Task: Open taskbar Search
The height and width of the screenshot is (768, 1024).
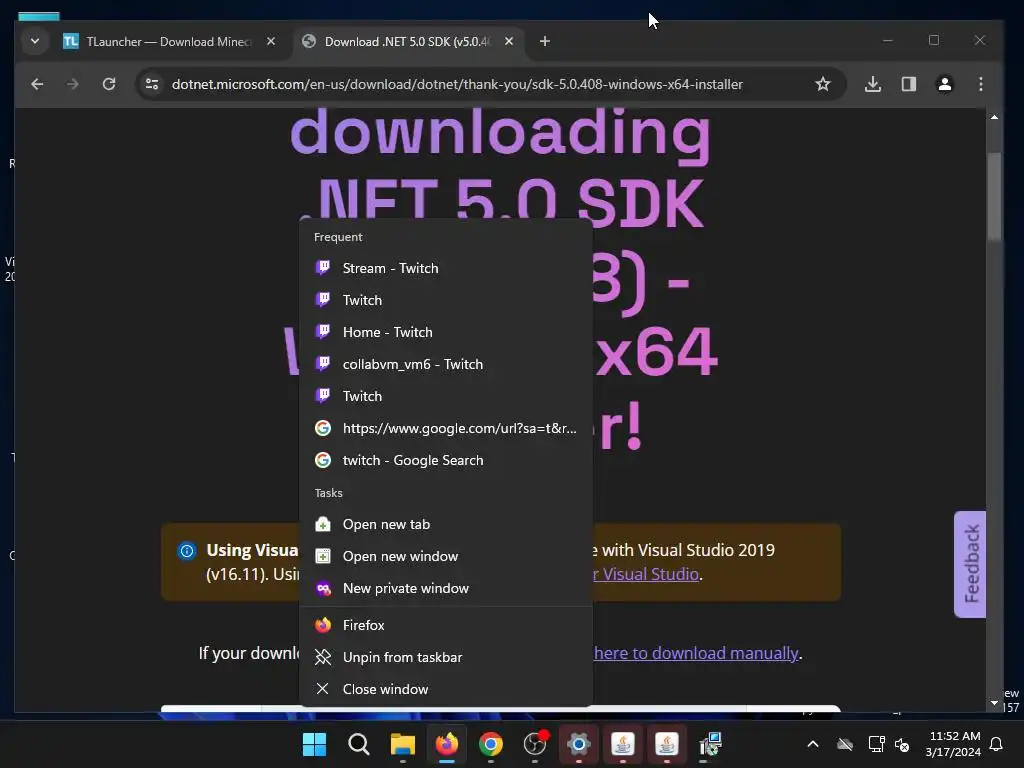Action: tap(359, 744)
